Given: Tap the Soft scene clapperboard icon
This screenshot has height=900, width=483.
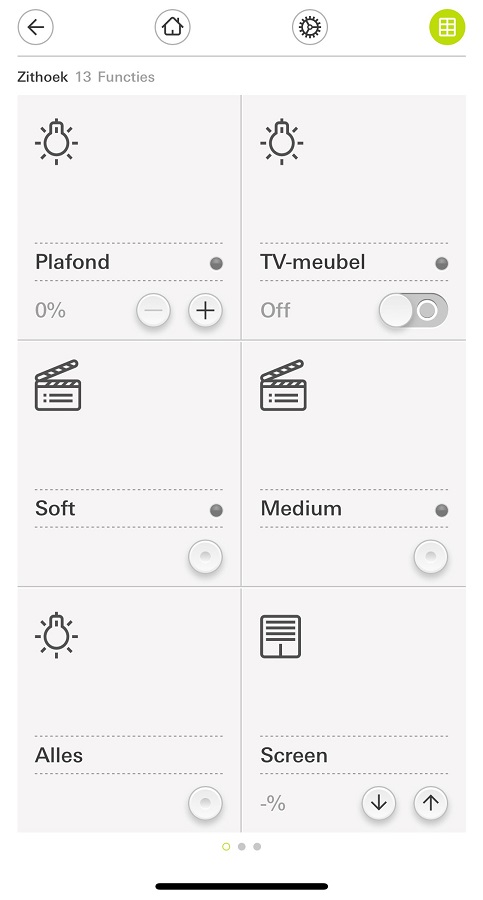Looking at the screenshot, I should [57, 385].
